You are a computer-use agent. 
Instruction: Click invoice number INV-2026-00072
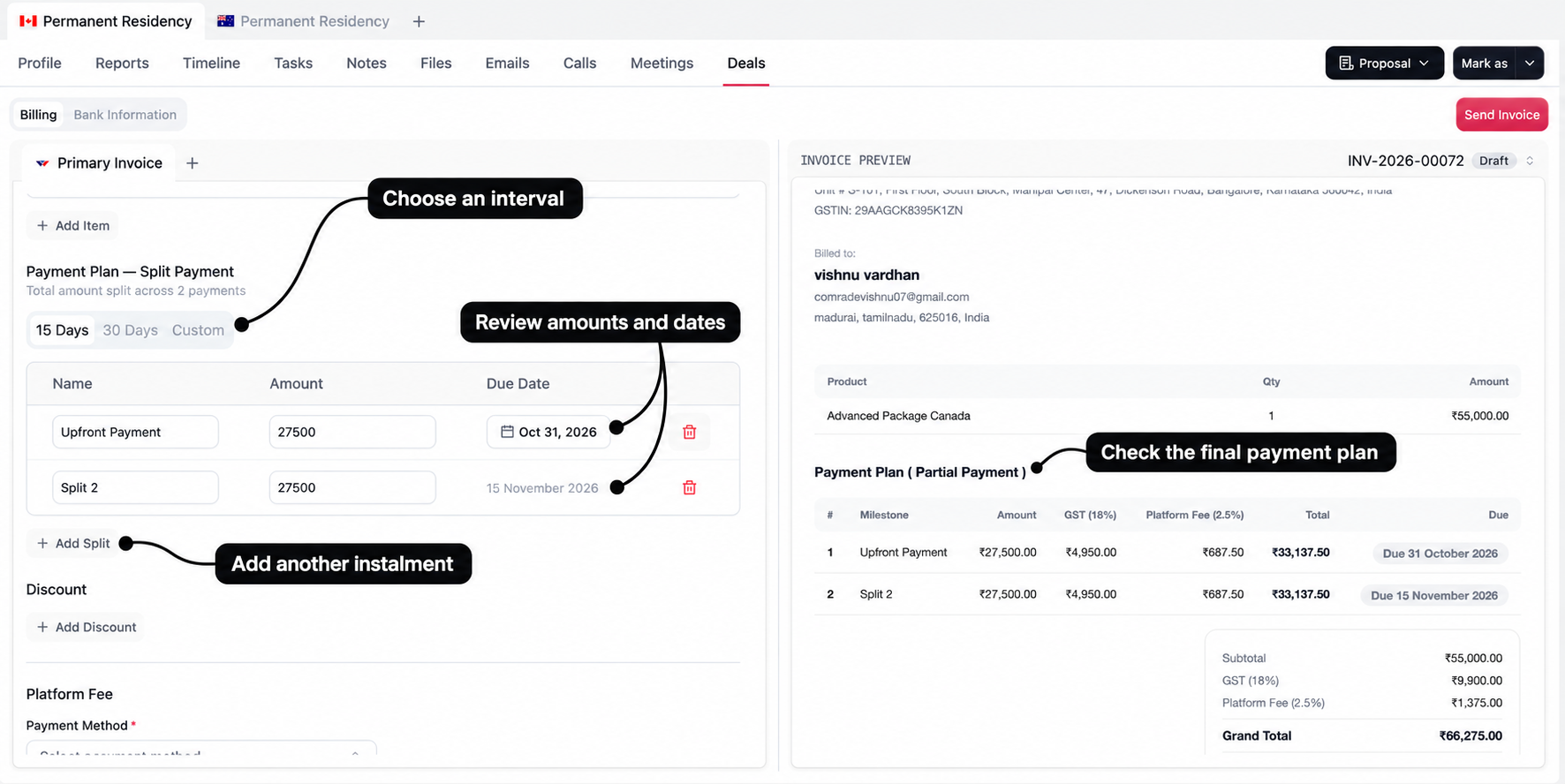pyautogui.click(x=1405, y=161)
